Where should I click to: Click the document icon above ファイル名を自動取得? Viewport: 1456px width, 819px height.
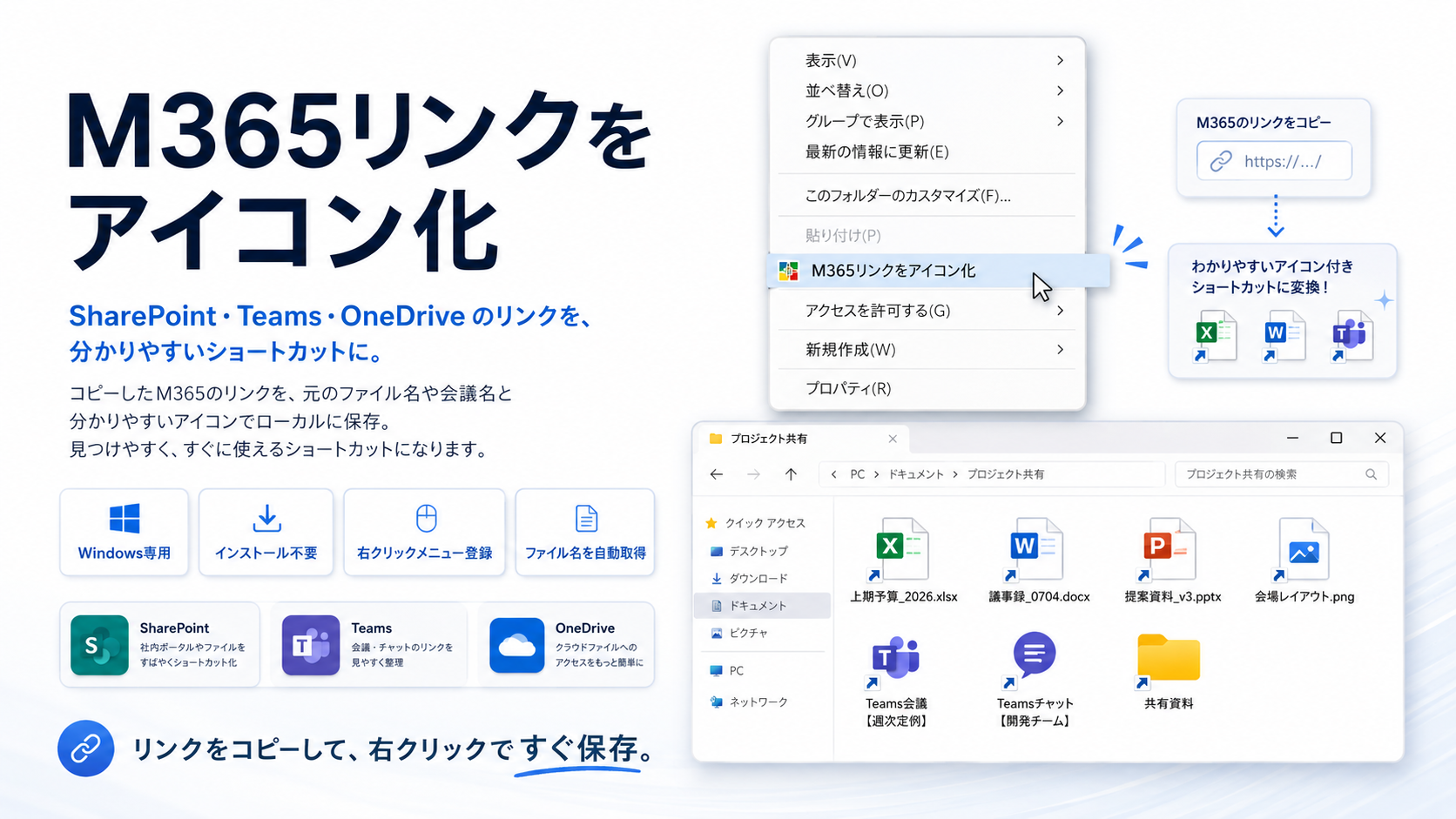coord(586,519)
